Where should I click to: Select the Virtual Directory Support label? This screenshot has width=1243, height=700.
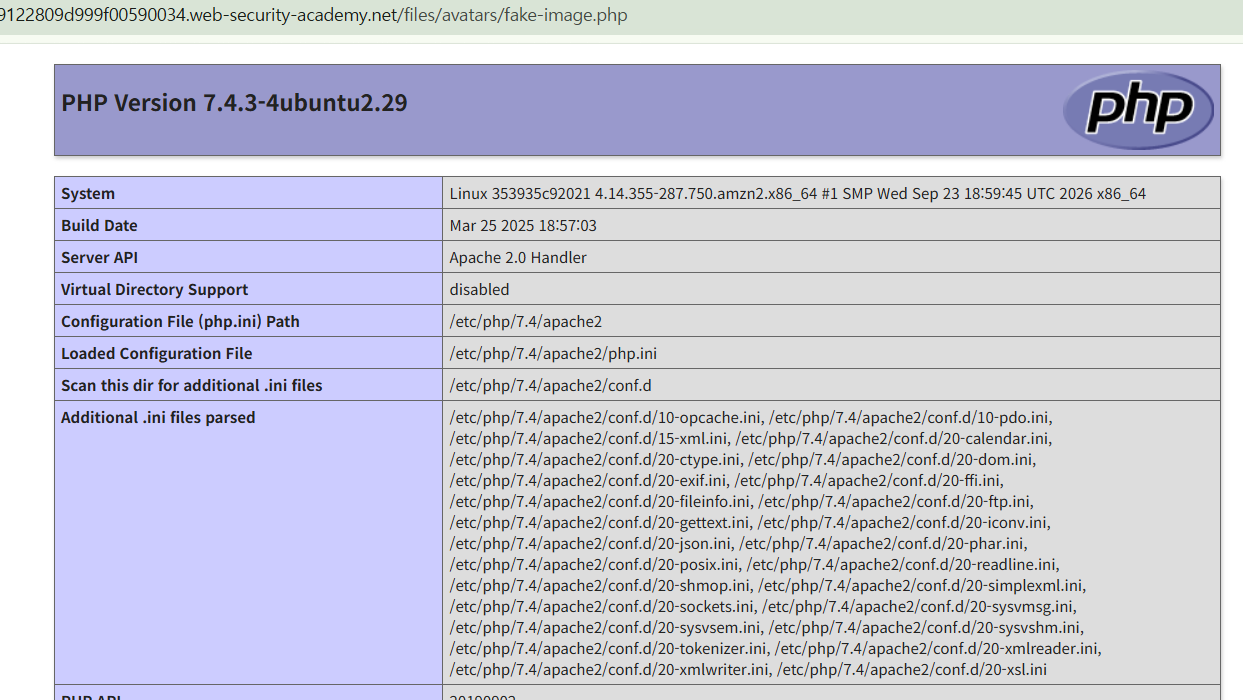154,289
